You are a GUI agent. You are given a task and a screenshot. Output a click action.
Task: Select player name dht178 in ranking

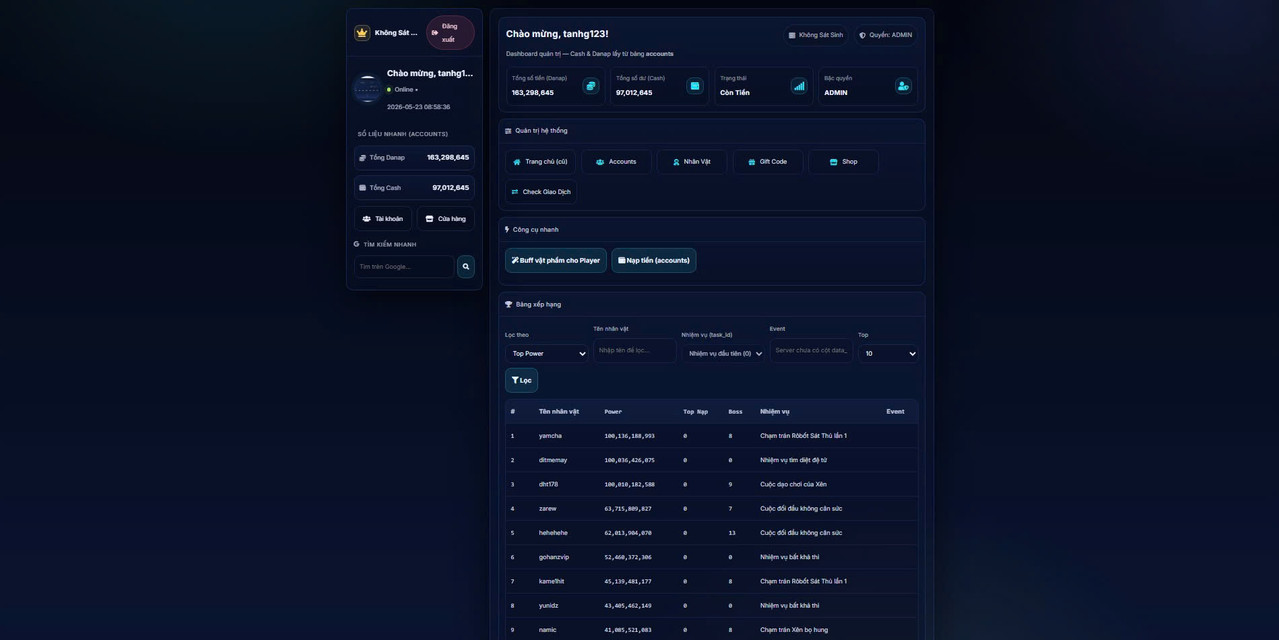coord(548,484)
